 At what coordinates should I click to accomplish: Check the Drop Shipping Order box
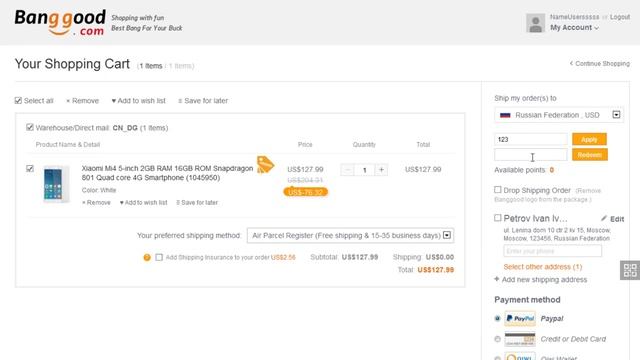tap(498, 190)
